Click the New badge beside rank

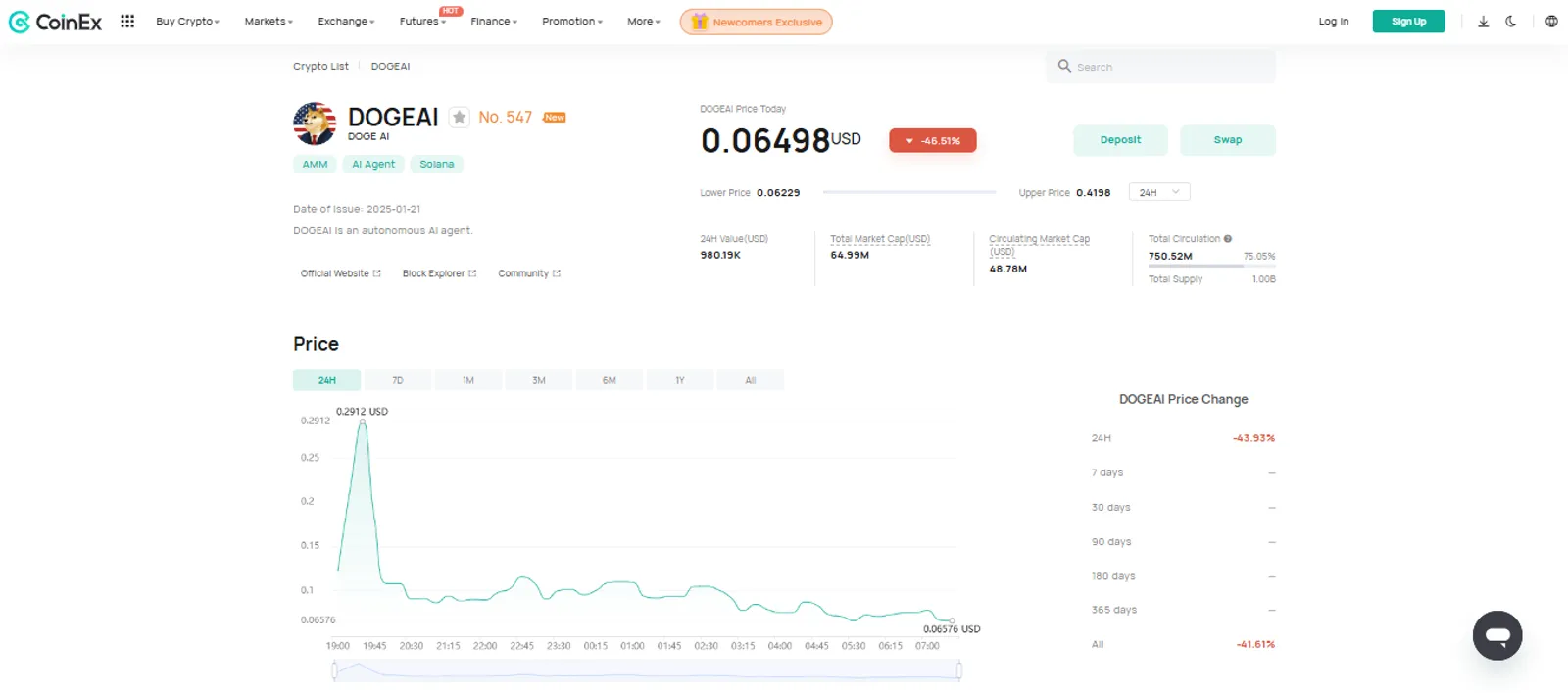click(555, 118)
